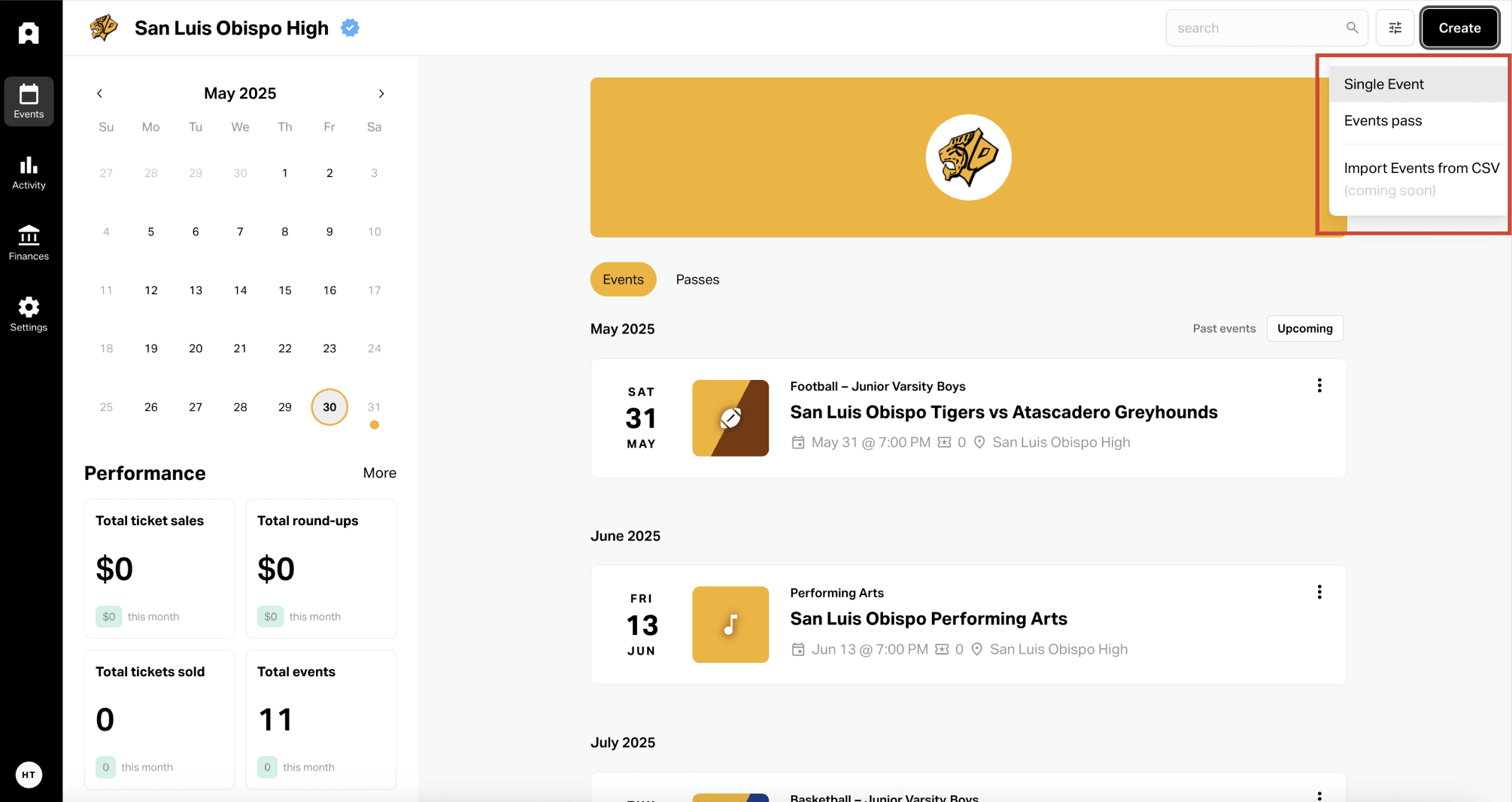Select May 15 in the calendar
1512x802 pixels.
click(285, 290)
